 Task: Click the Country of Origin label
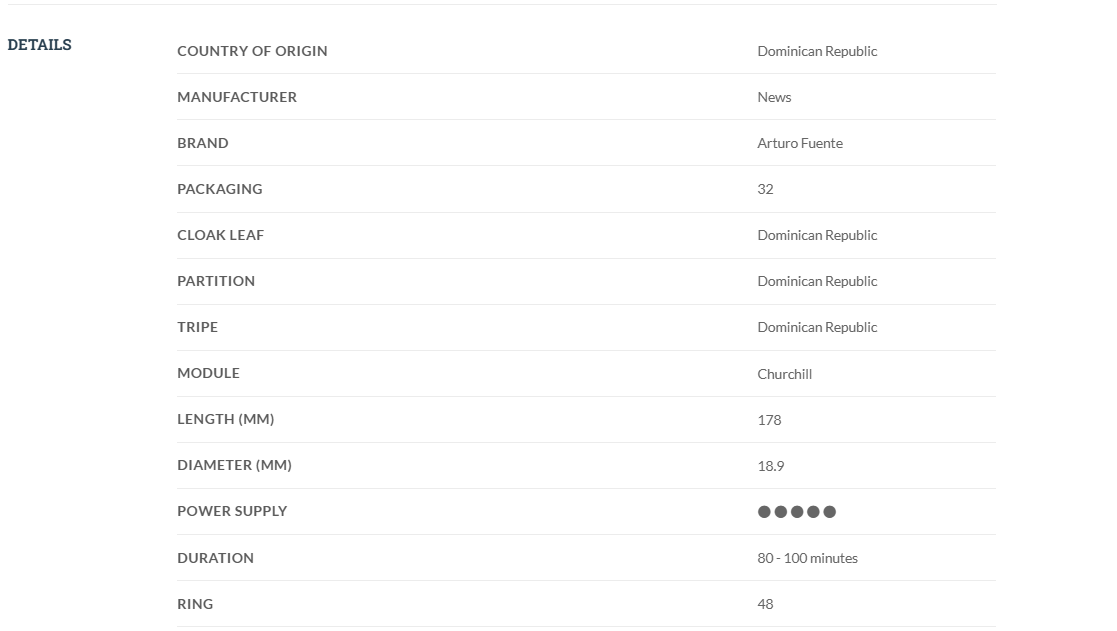[252, 51]
